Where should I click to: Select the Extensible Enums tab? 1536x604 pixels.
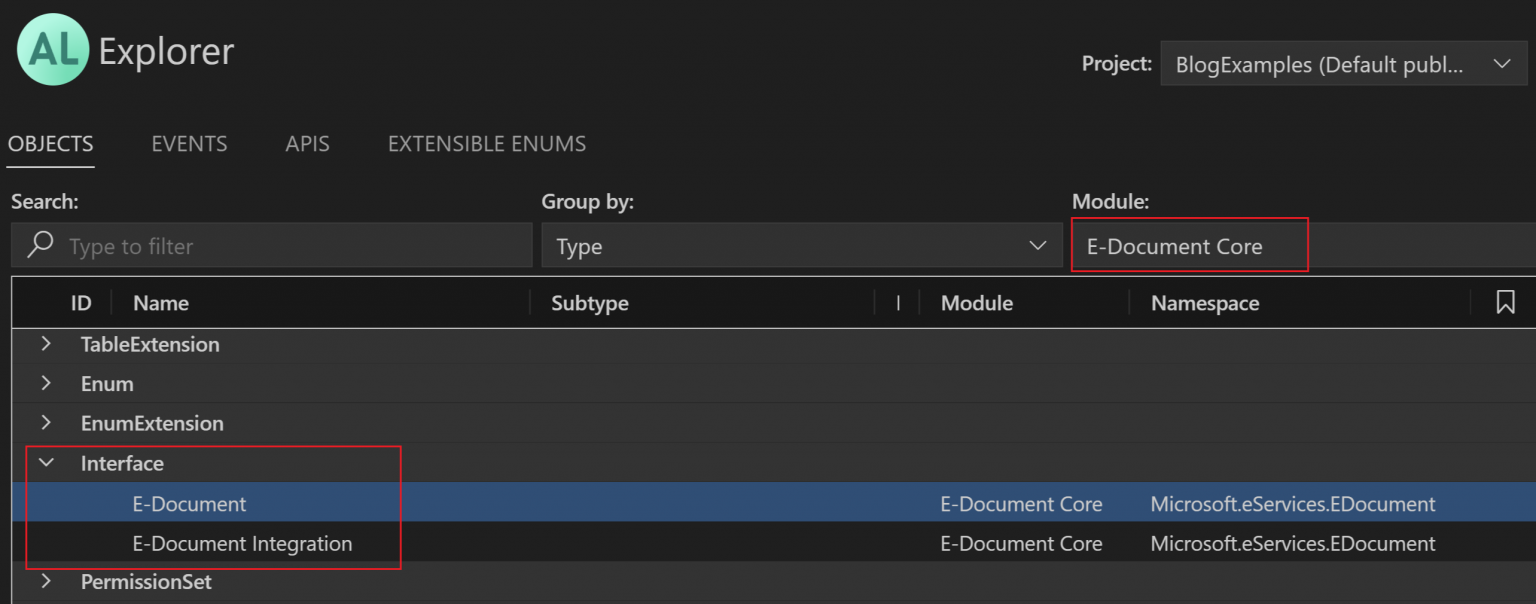[x=486, y=144]
